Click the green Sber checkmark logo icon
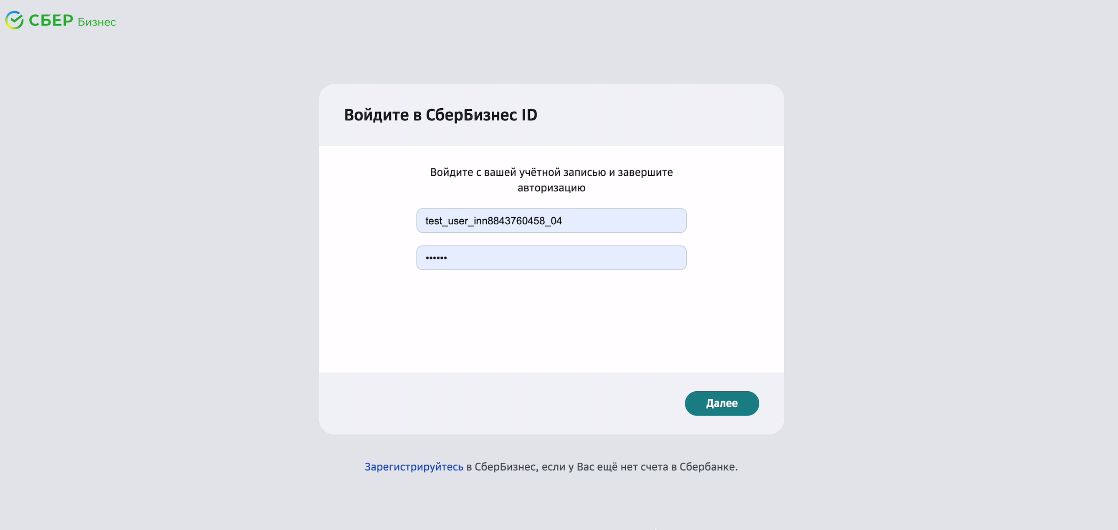 click(14, 21)
